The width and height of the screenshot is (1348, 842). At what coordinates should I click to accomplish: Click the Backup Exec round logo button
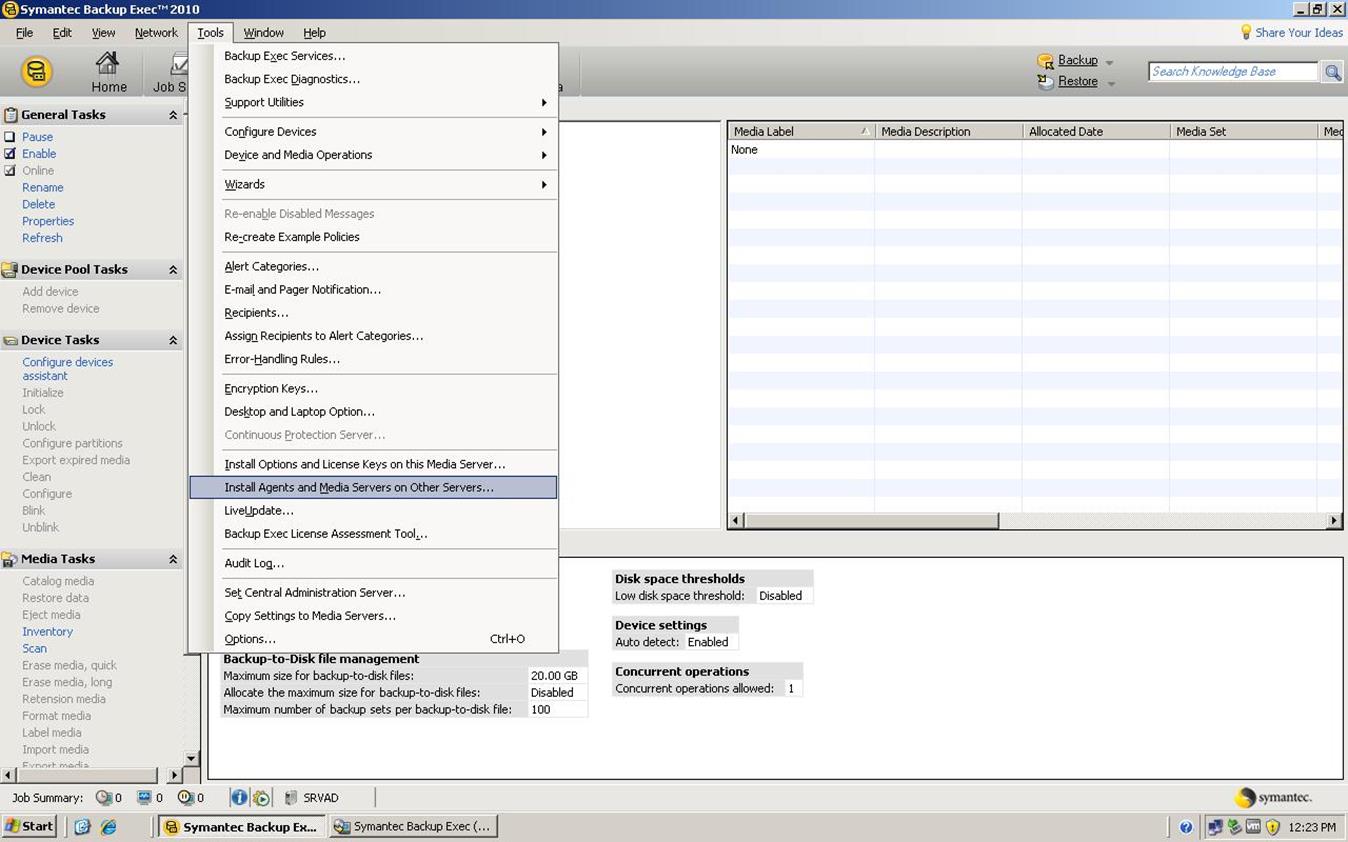click(x=37, y=71)
